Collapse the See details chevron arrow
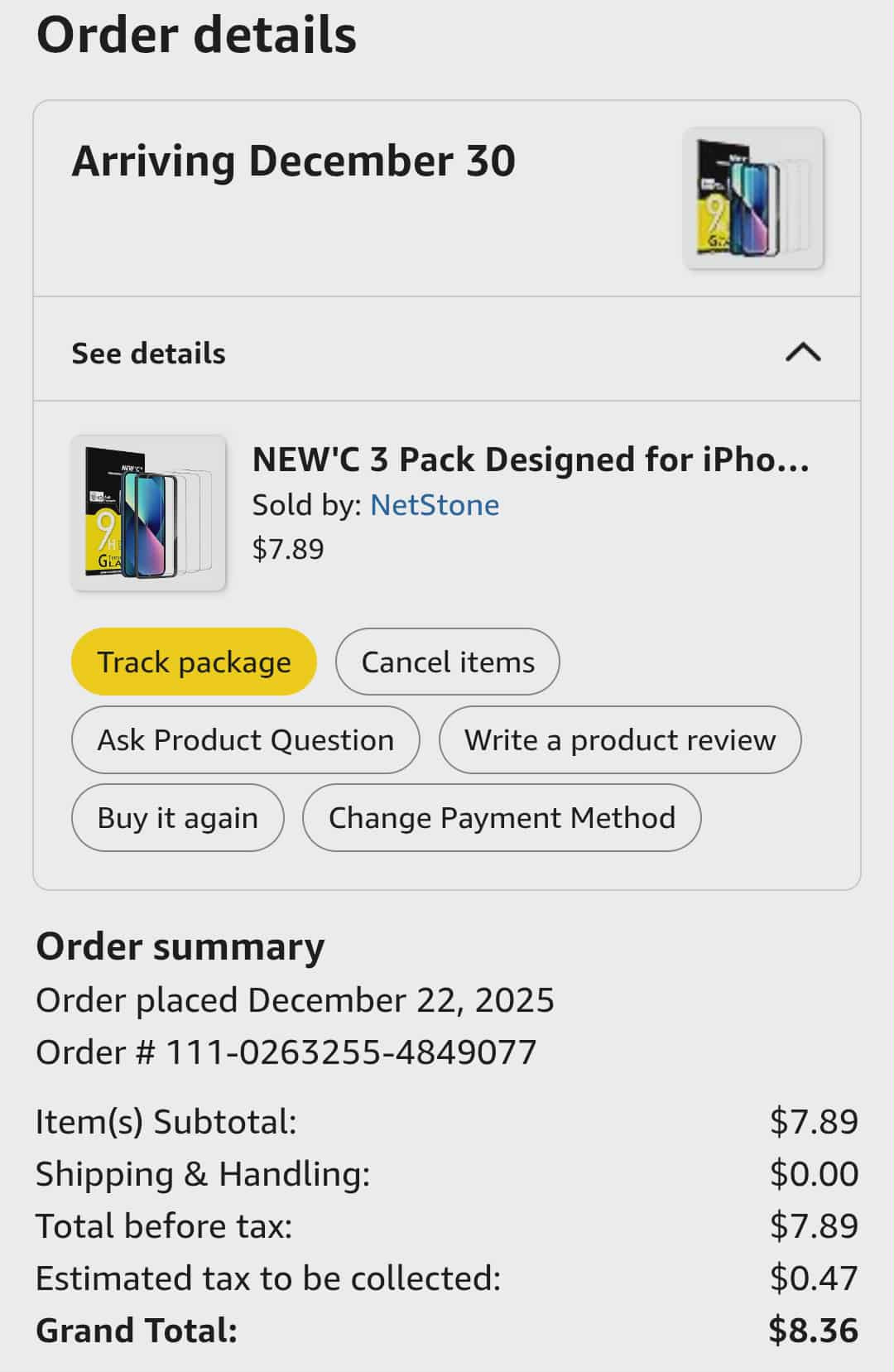 pos(802,353)
